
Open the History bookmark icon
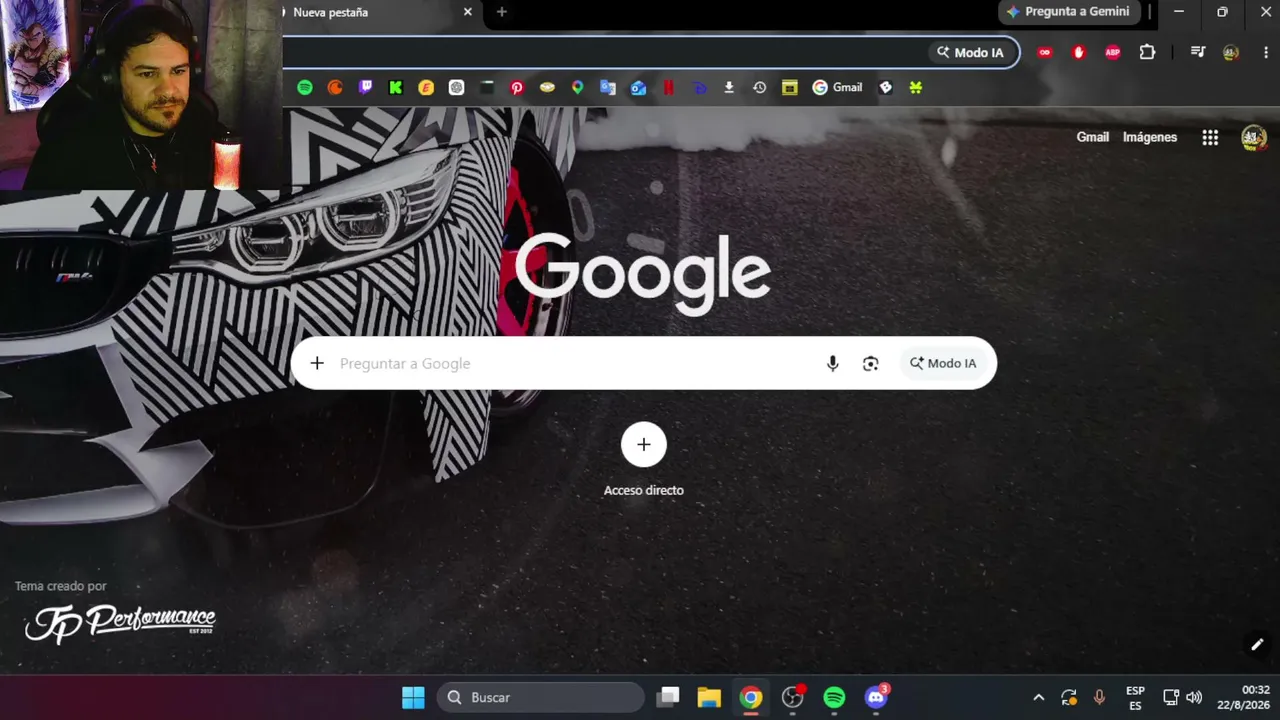(x=759, y=88)
